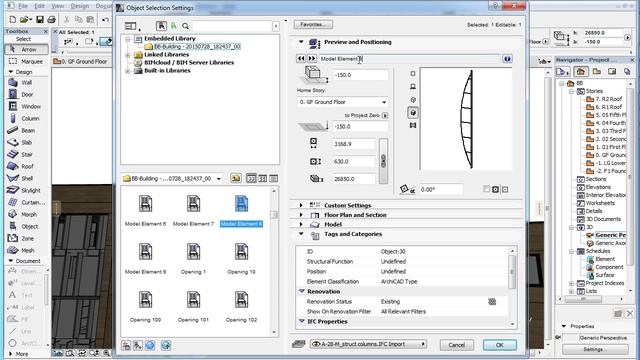The image size is (640, 360).
Task: Open the Edit menu
Action: 40,6
